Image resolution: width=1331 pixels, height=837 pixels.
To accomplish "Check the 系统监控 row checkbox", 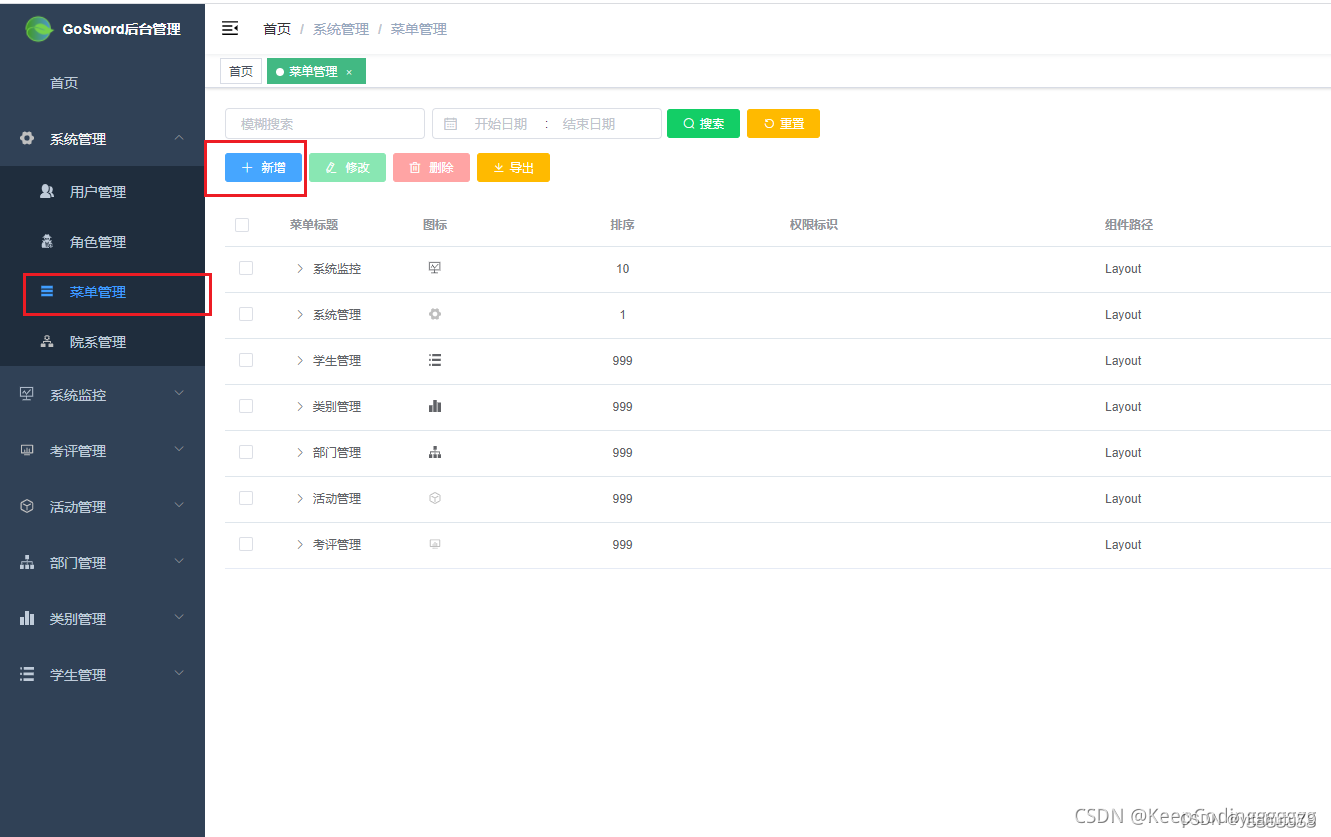I will (x=246, y=268).
